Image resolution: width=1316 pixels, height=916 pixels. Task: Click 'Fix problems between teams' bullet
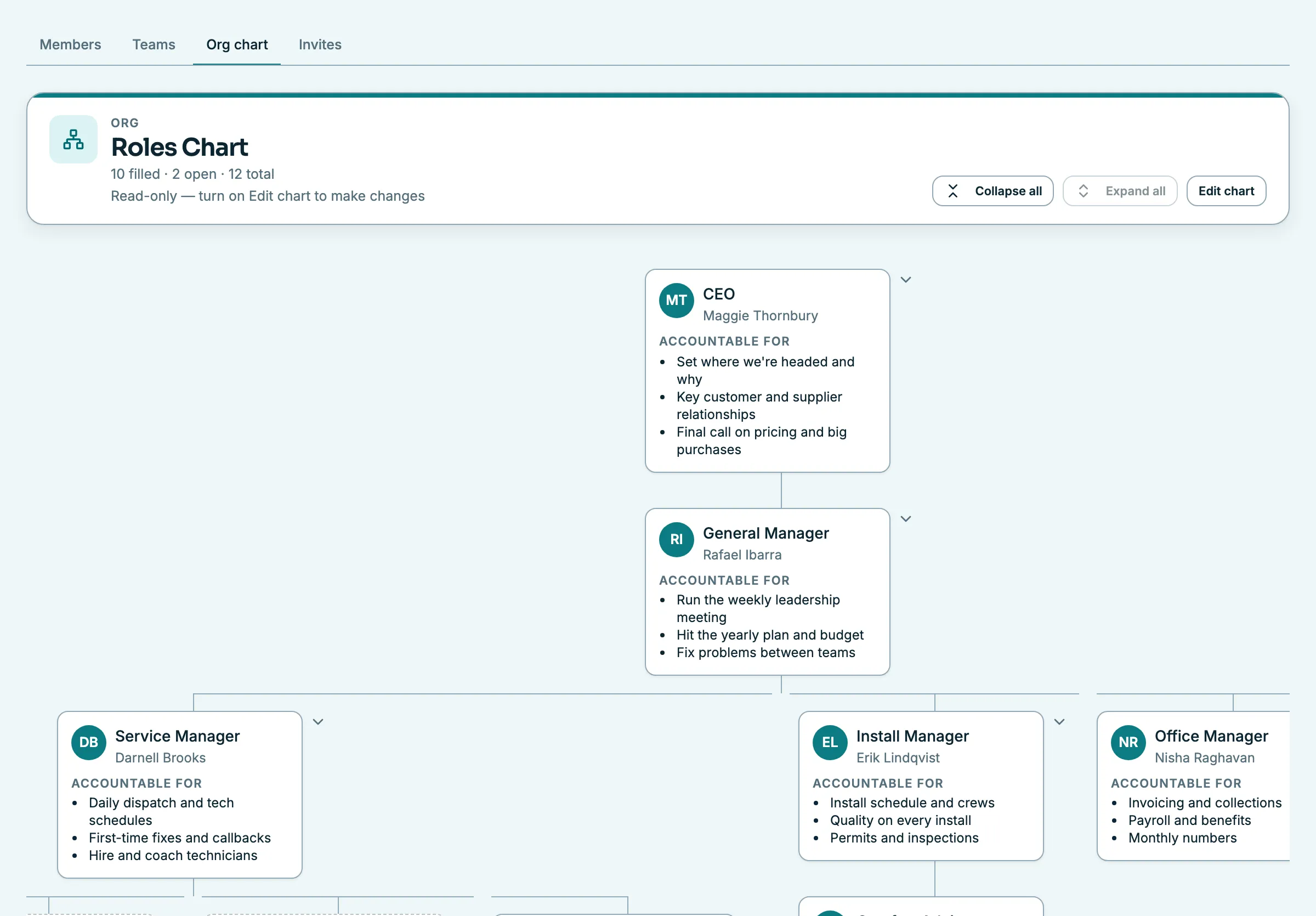766,652
